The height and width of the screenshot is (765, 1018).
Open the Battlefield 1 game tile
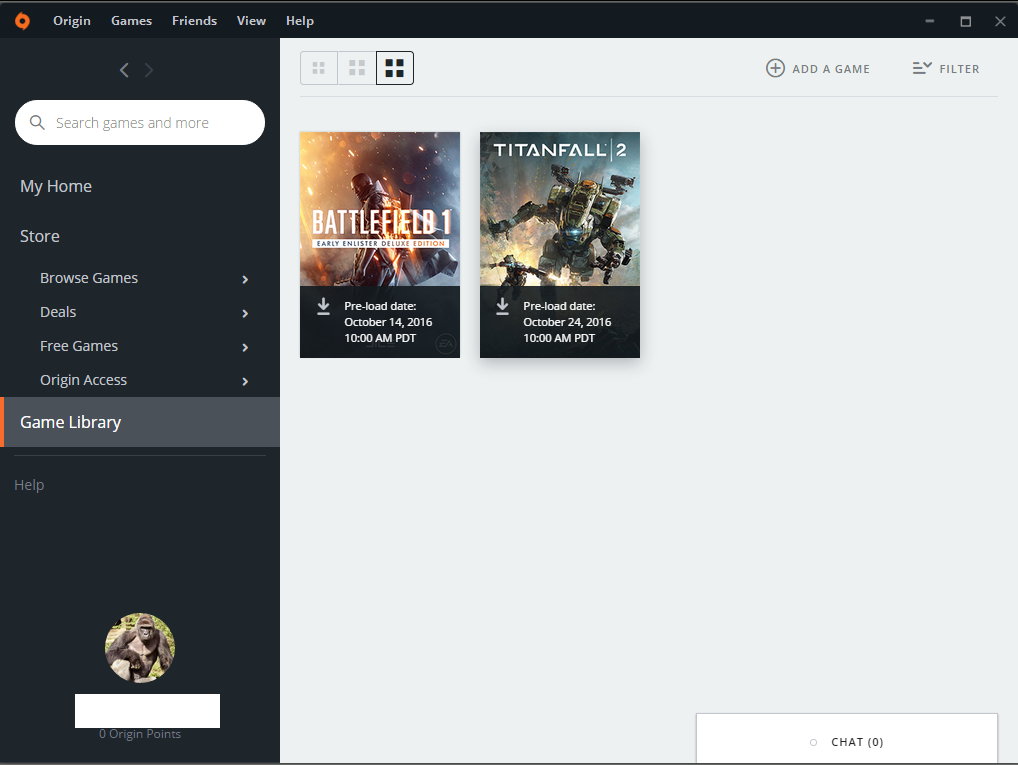point(380,245)
